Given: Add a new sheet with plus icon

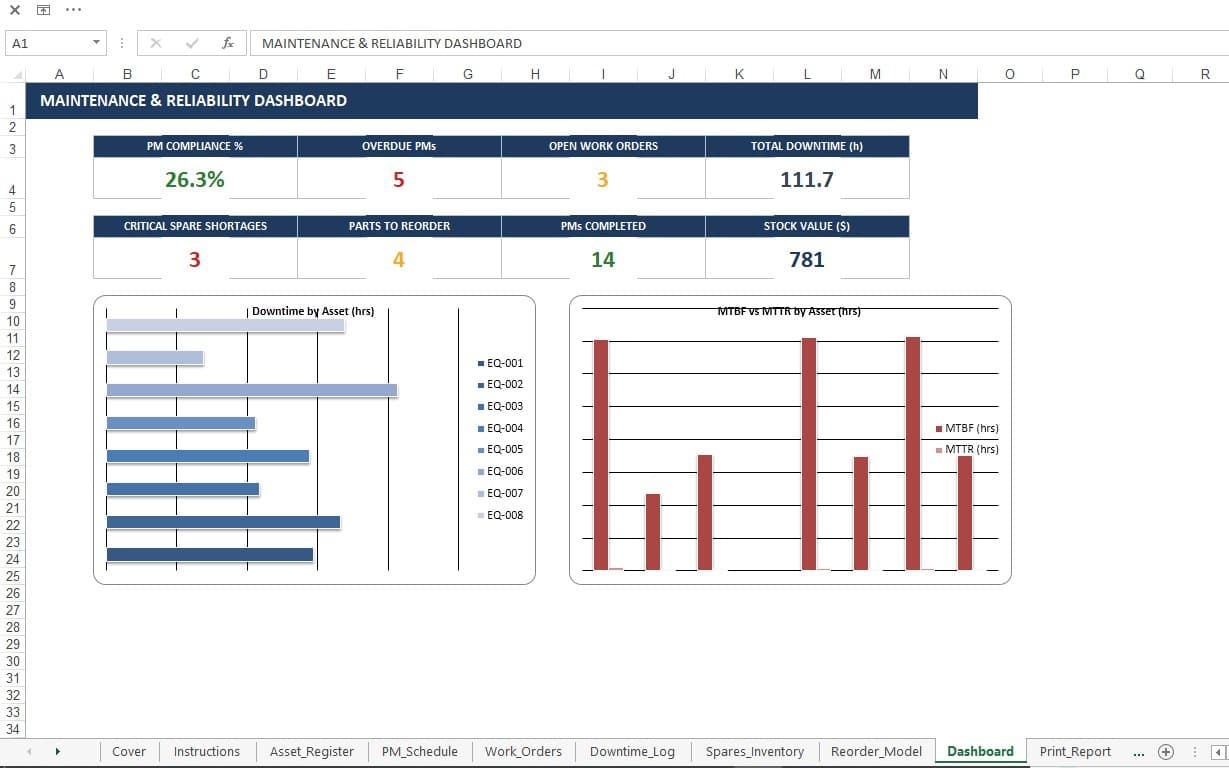Looking at the screenshot, I should [x=1165, y=752].
